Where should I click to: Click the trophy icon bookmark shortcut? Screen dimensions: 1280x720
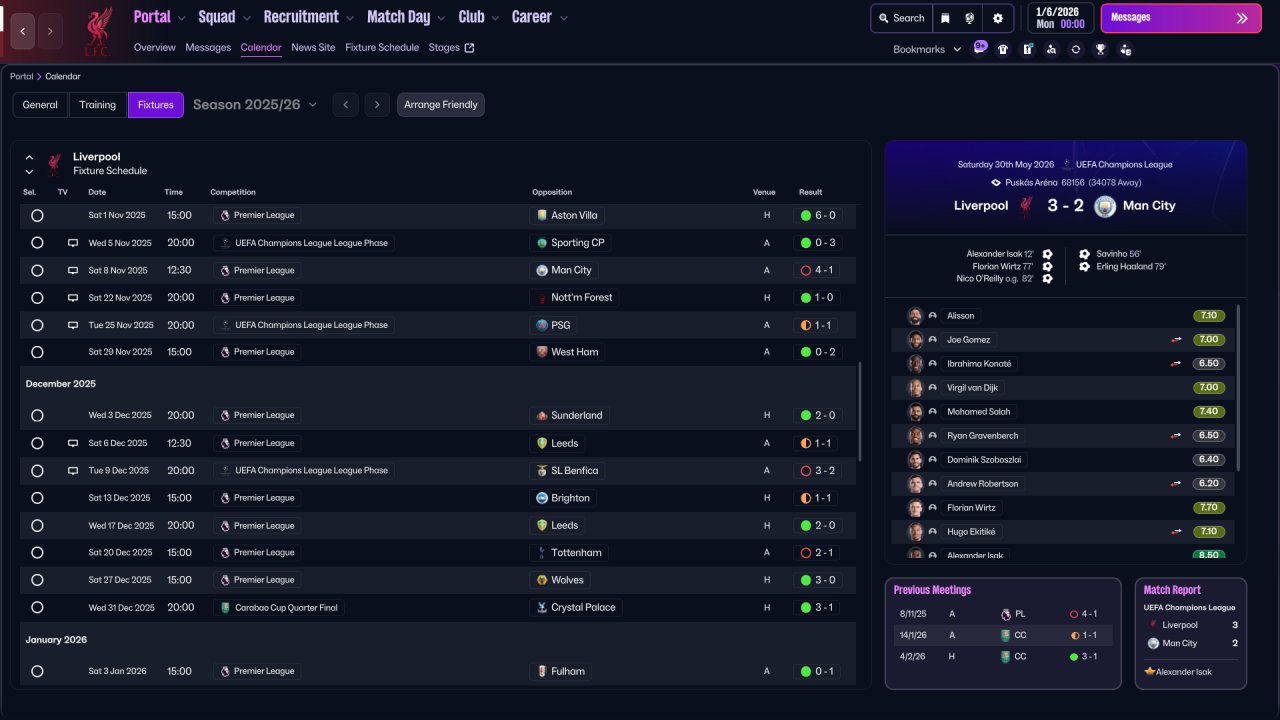pyautogui.click(x=1100, y=49)
